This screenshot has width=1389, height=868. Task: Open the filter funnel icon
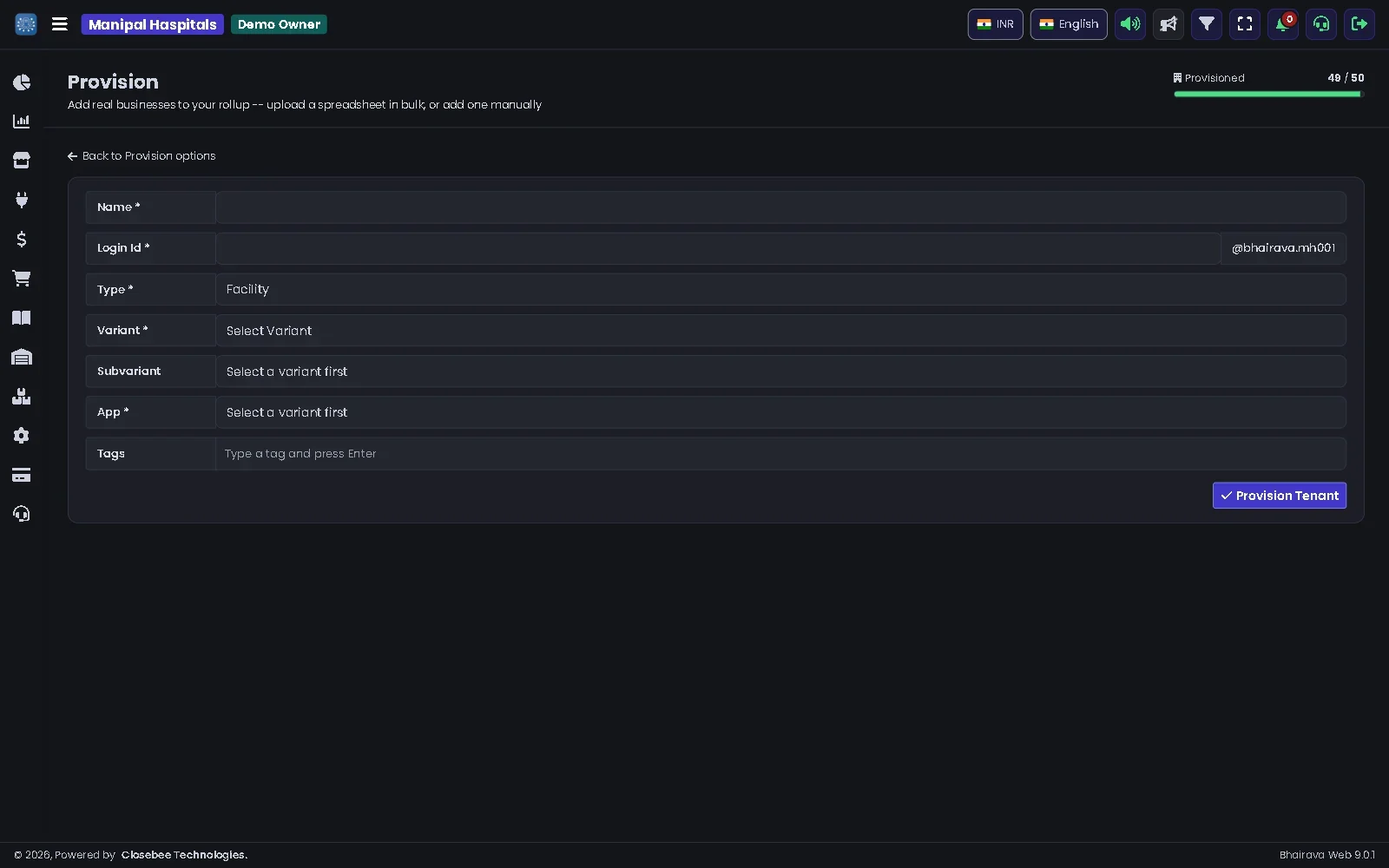[1207, 24]
